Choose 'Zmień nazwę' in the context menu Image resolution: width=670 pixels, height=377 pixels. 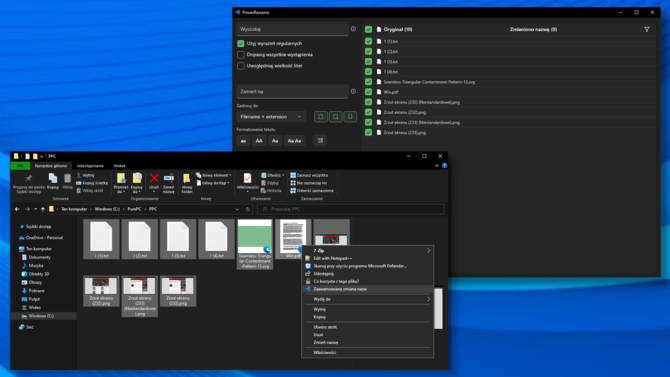click(367, 342)
